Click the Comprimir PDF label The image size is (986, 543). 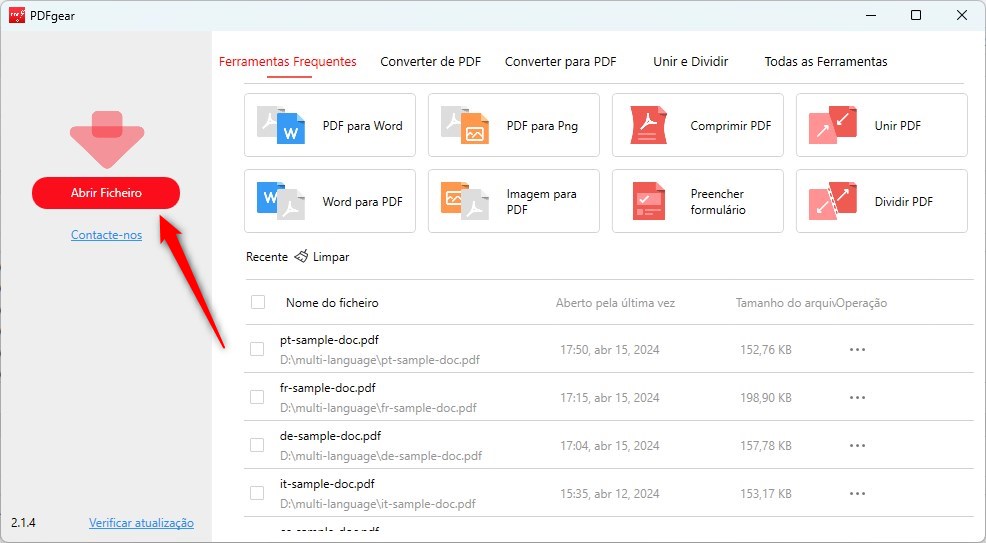(x=731, y=126)
